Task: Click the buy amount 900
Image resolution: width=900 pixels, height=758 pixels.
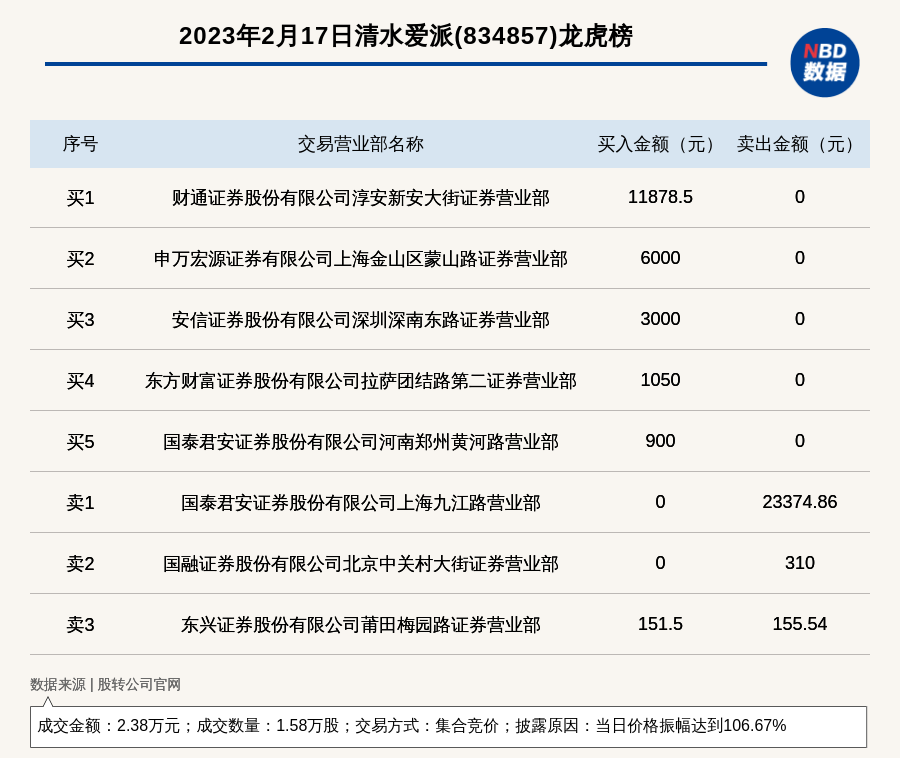Action: [x=660, y=441]
